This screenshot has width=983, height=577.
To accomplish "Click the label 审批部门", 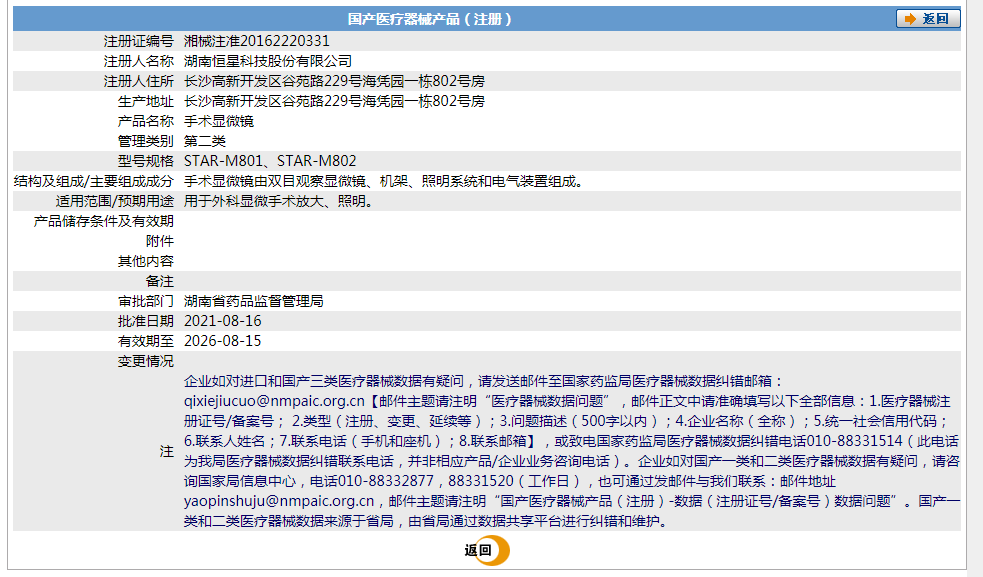I will point(145,301).
